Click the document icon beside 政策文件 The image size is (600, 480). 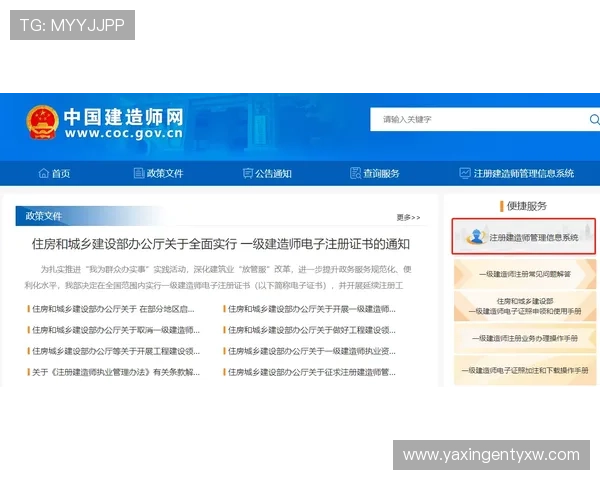pos(139,173)
